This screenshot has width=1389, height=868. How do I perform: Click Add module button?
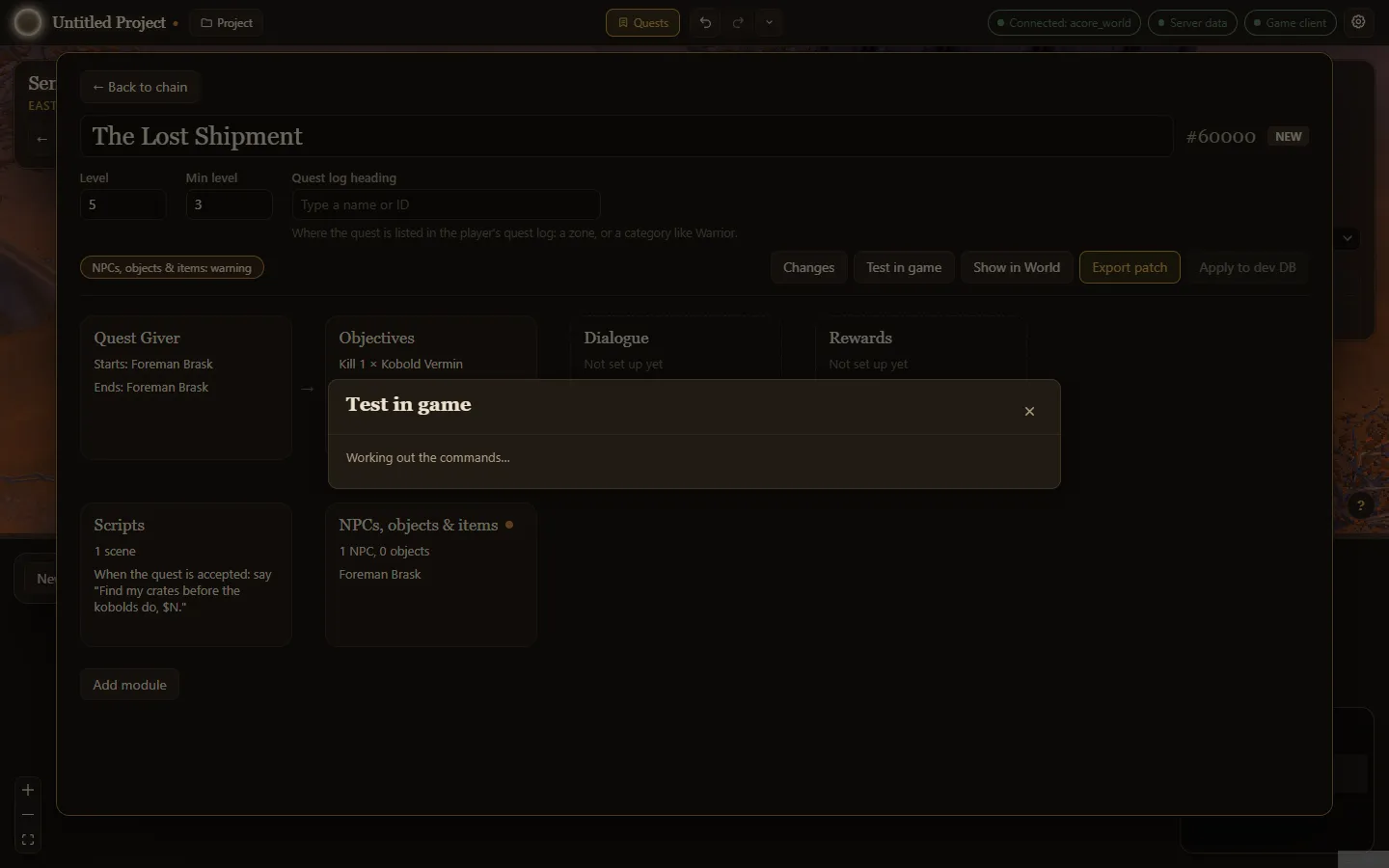tap(129, 685)
